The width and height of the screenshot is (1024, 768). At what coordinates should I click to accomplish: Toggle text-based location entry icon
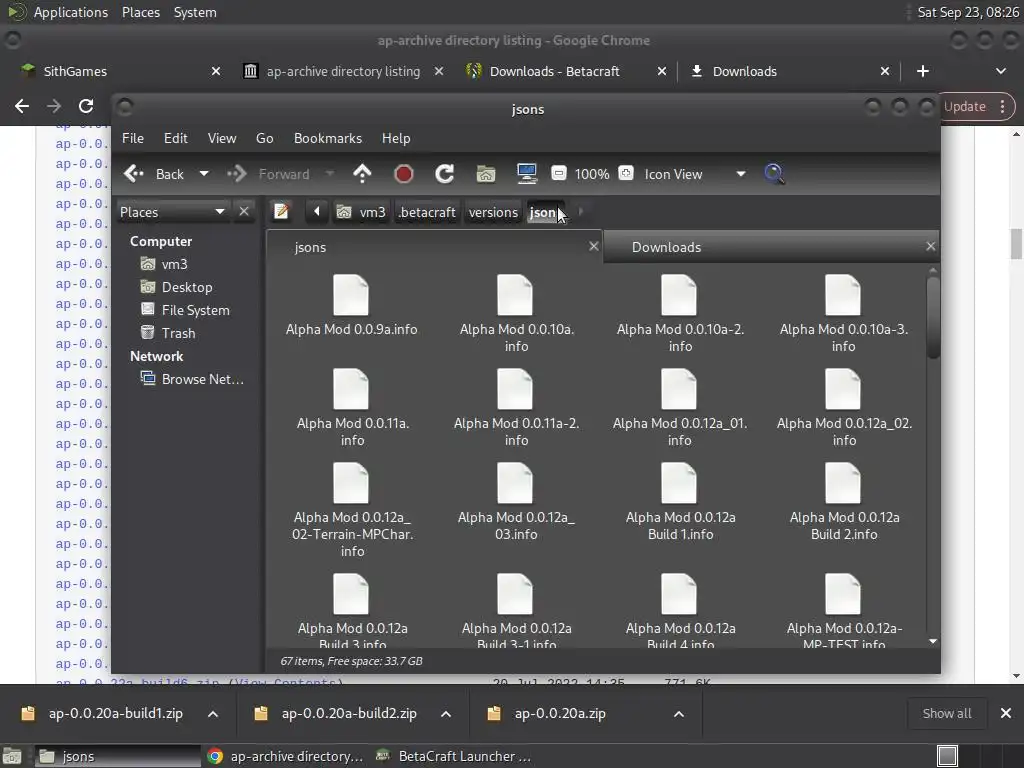[x=281, y=212]
